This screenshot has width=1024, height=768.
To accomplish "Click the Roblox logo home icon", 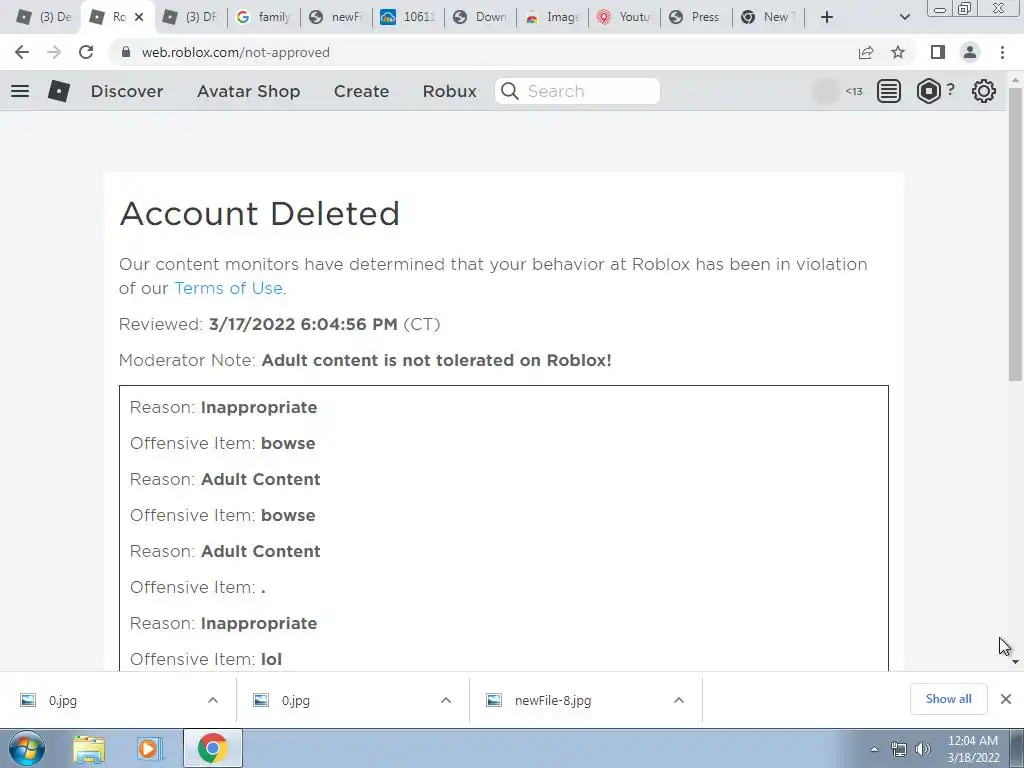I will [x=59, y=91].
